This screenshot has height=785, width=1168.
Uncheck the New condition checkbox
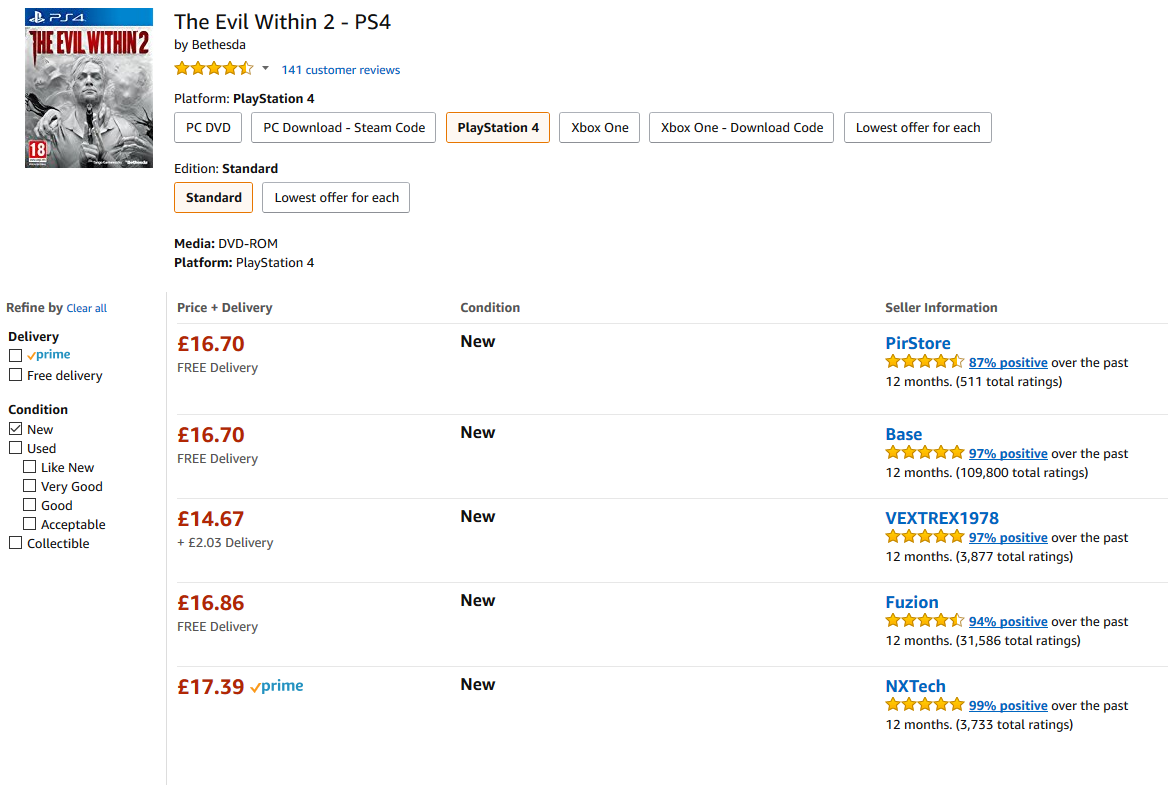[16, 429]
